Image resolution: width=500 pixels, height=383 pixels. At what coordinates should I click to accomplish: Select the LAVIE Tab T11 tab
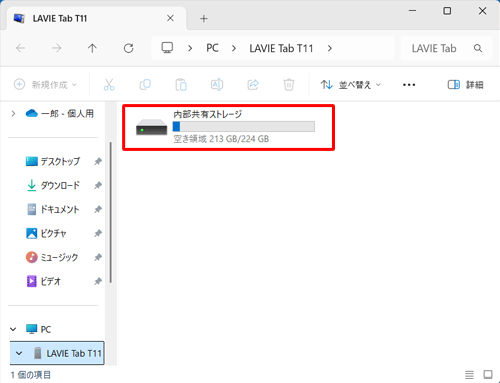coord(97,18)
